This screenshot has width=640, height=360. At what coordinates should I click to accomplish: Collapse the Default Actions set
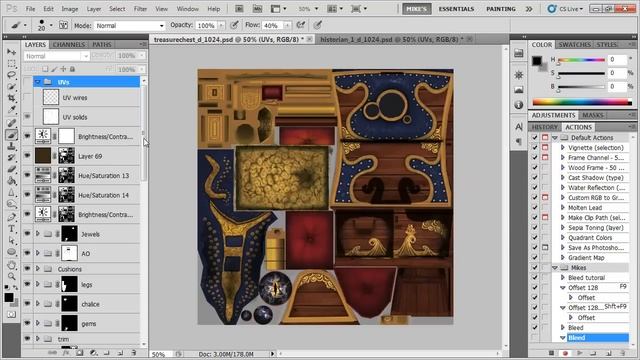[x=555, y=138]
